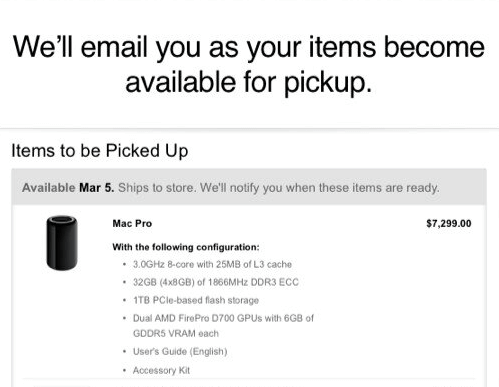This screenshot has height=387, width=499.
Task: Click the gray 'Available' word in banner
Action: coord(49,188)
